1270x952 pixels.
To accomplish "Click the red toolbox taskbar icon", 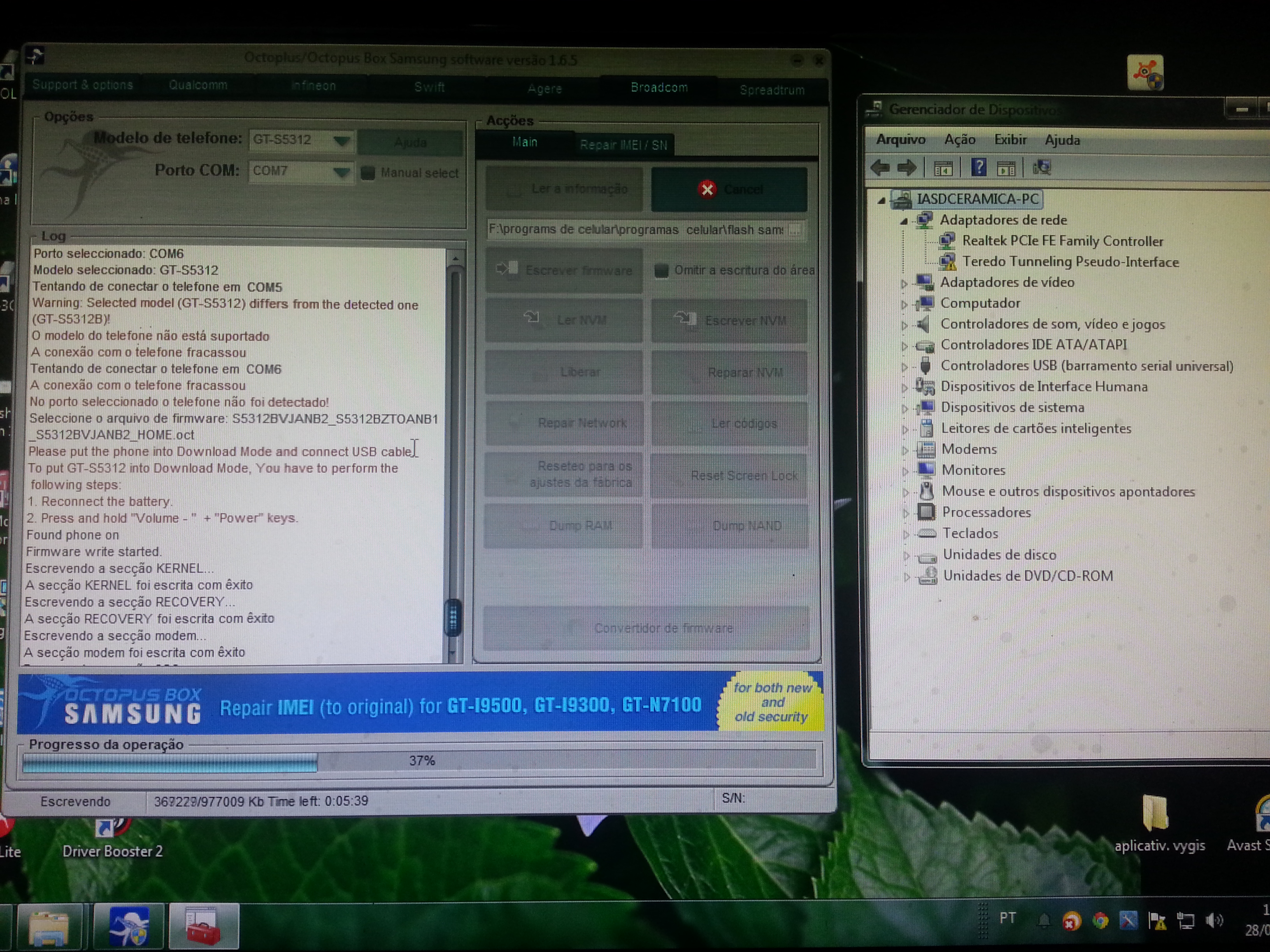I will pos(203,926).
